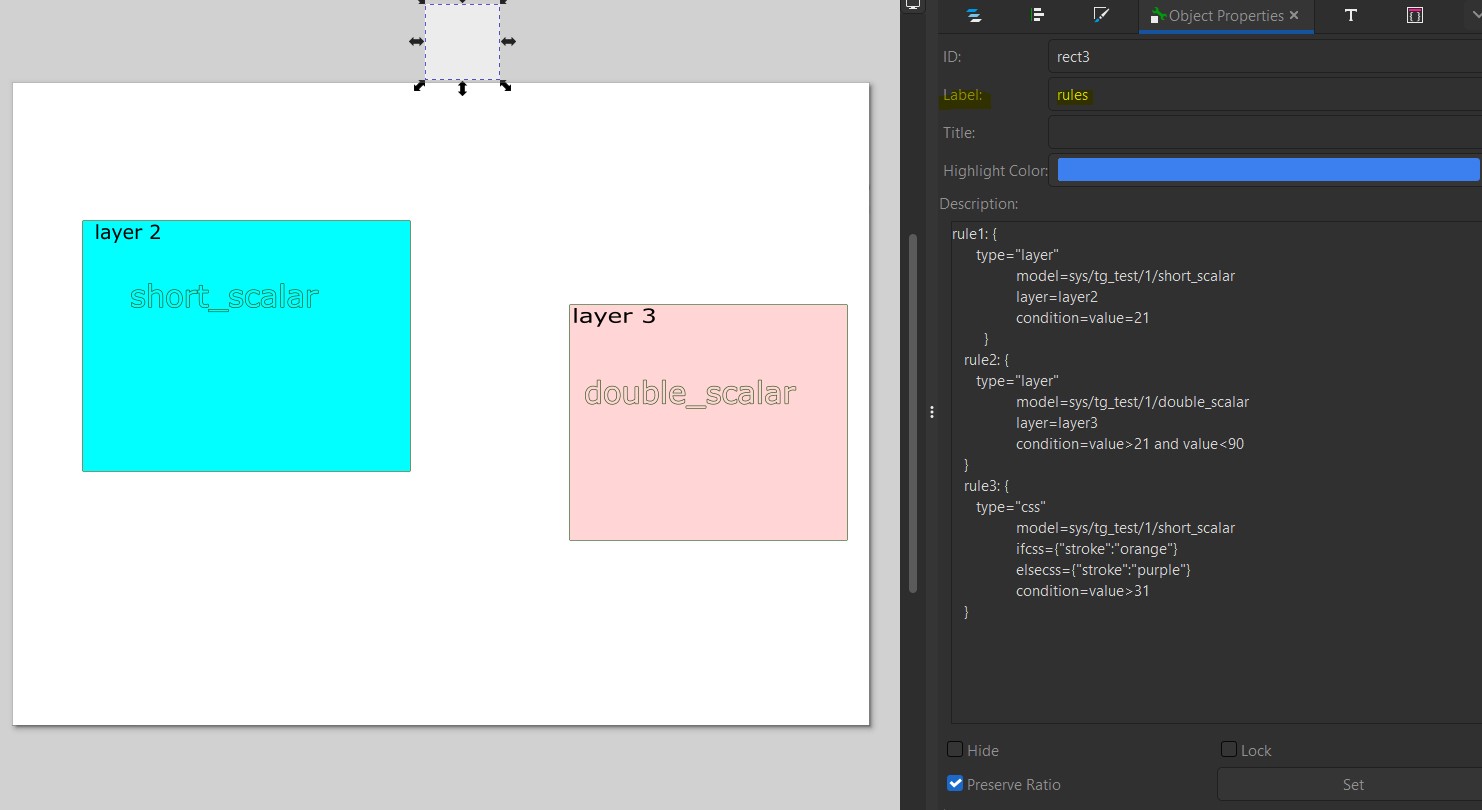Click the empty Title input field
The image size is (1482, 810).
coord(1265,132)
